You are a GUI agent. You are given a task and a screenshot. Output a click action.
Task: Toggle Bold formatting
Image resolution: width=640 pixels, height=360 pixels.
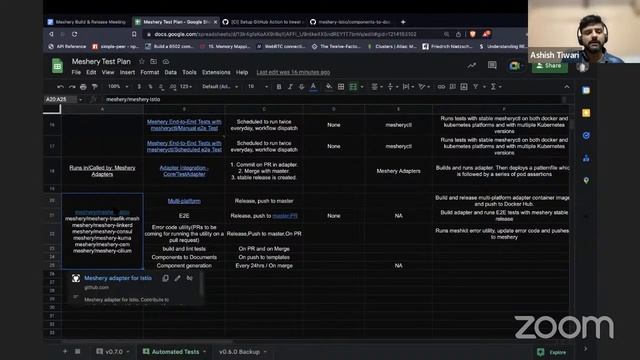pos(279,87)
